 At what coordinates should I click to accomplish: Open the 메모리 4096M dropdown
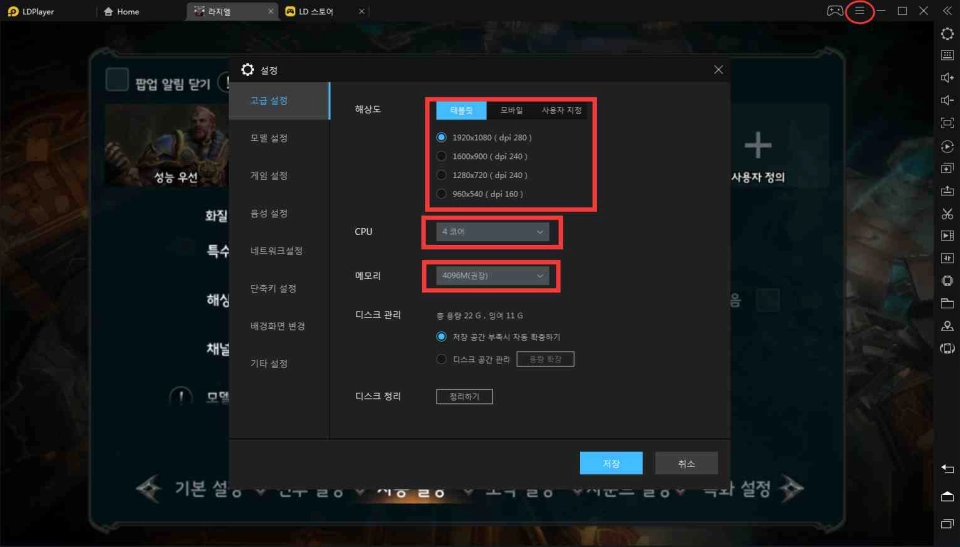492,276
